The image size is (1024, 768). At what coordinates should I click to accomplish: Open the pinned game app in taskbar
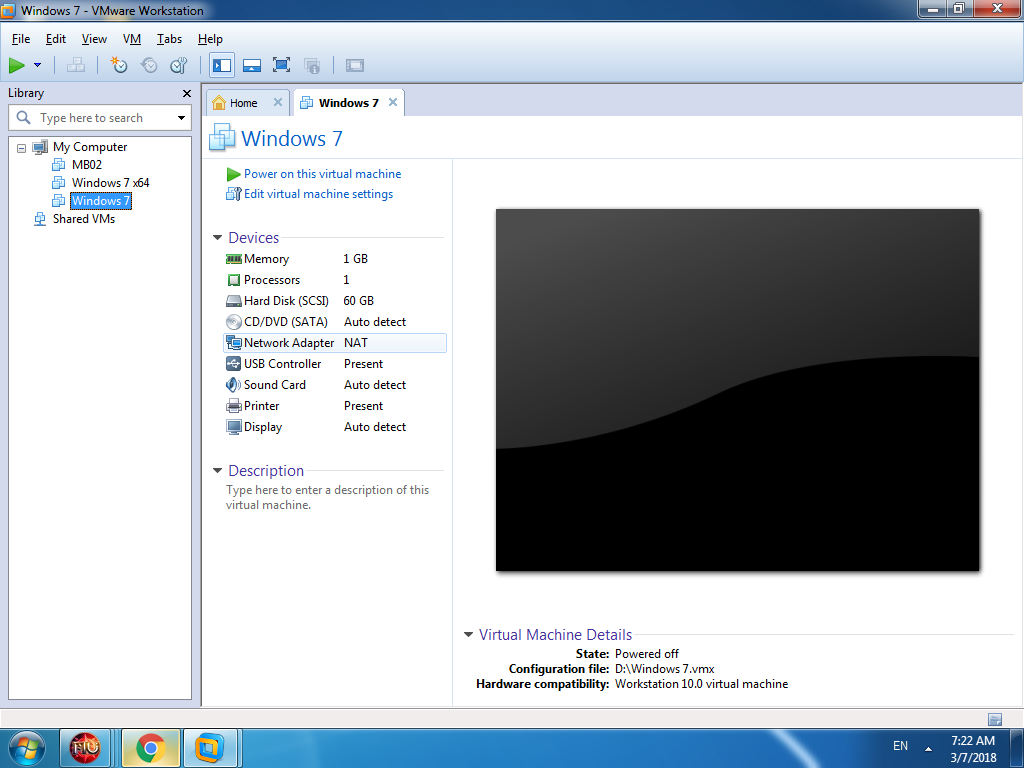pos(85,748)
